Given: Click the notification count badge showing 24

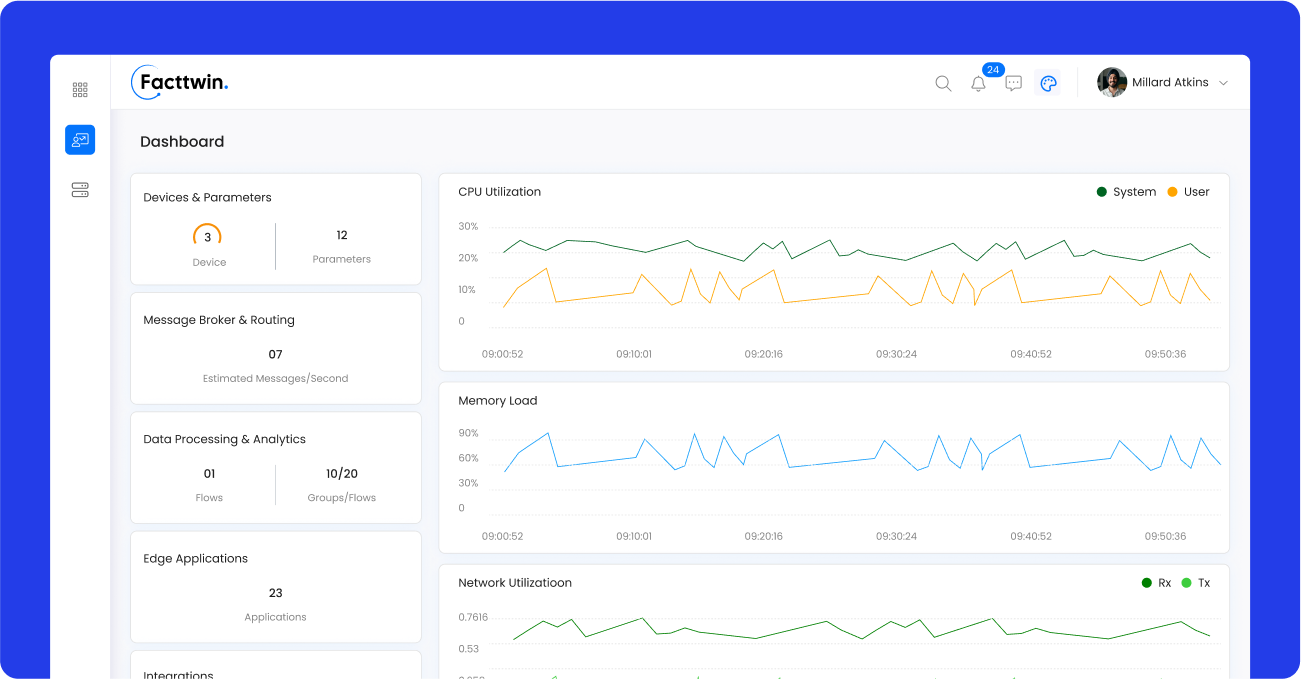Looking at the screenshot, I should pos(993,70).
